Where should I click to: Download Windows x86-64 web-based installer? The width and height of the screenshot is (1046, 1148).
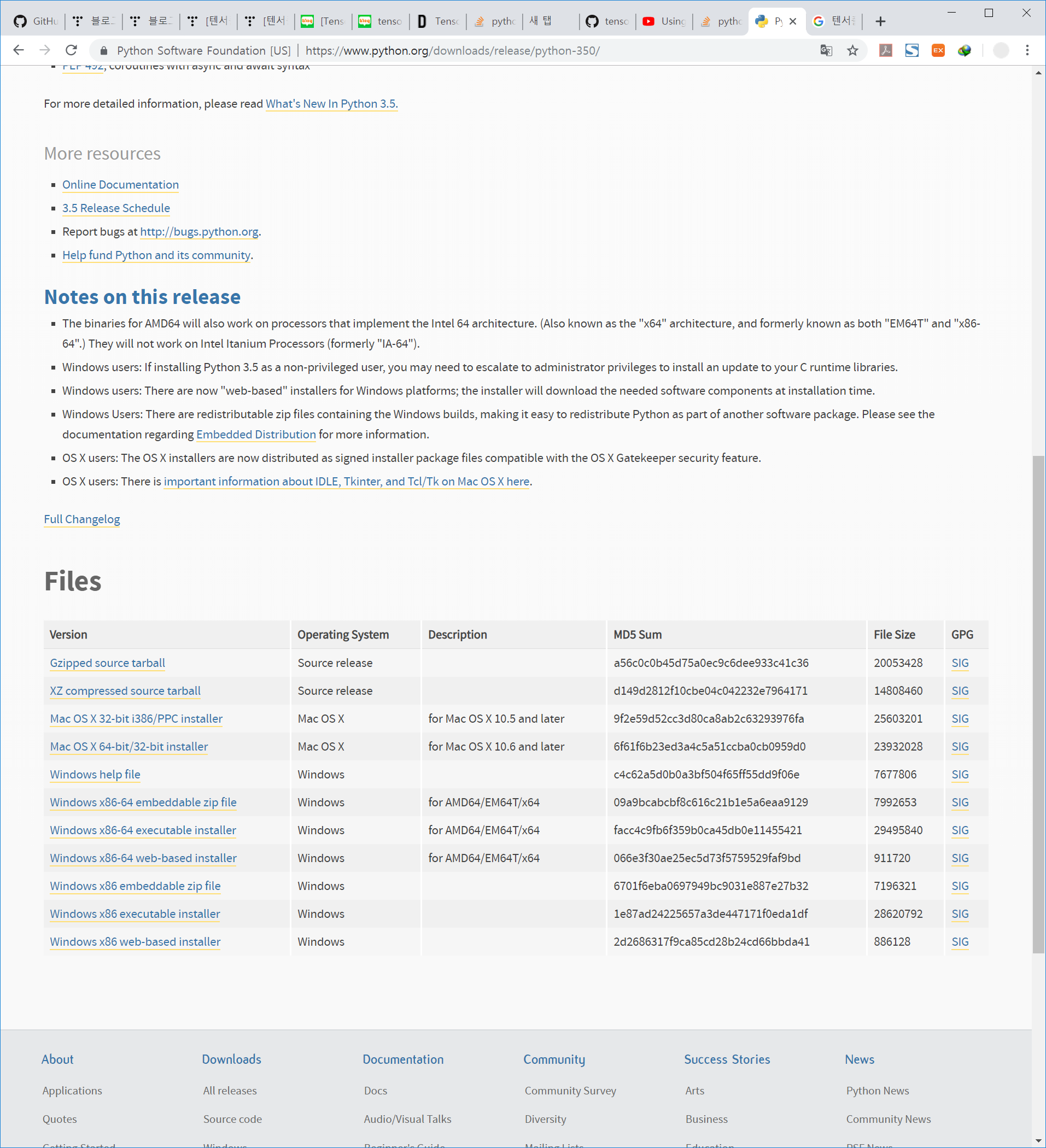pos(143,858)
